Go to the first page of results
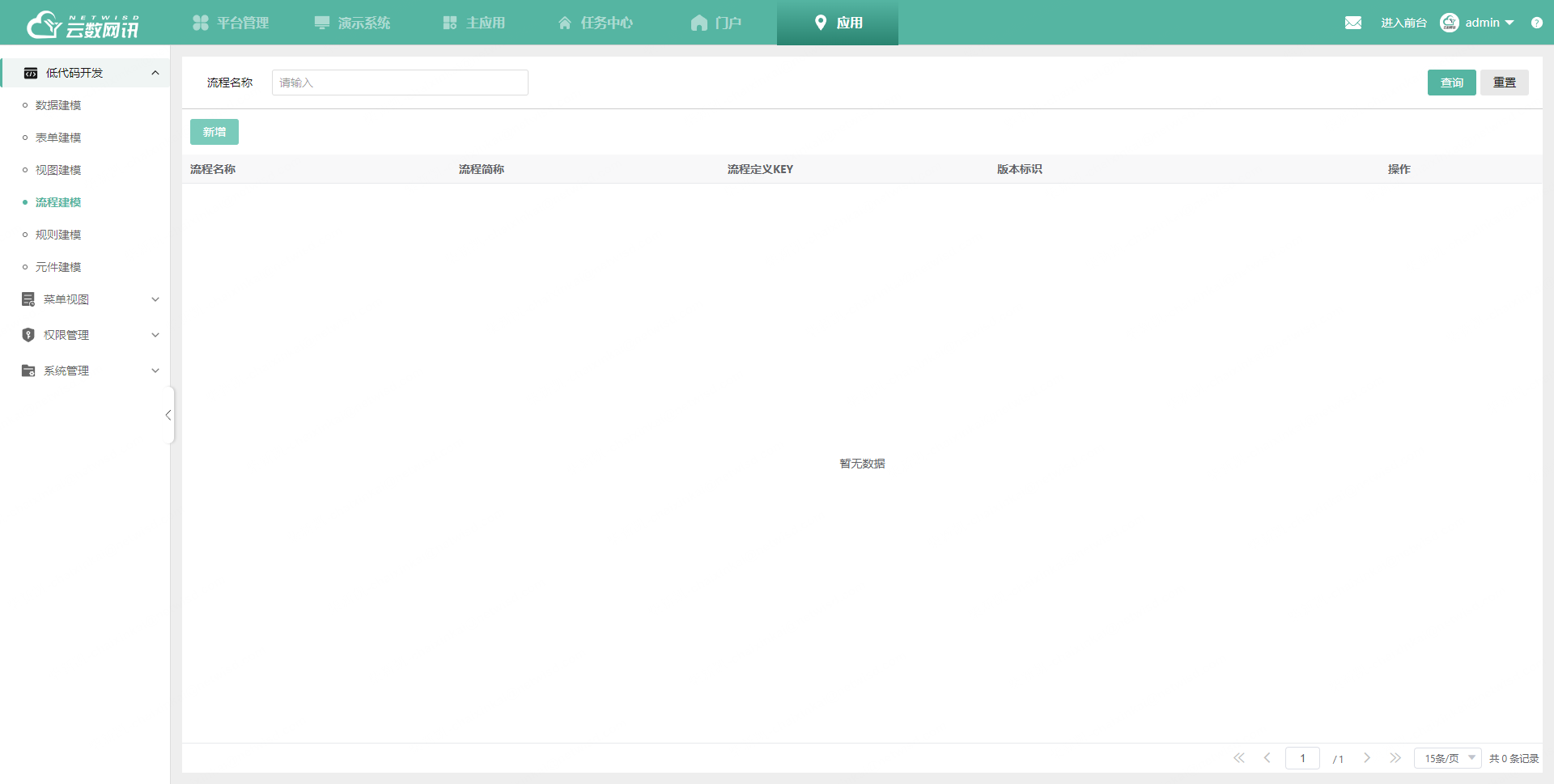 pyautogui.click(x=1238, y=758)
